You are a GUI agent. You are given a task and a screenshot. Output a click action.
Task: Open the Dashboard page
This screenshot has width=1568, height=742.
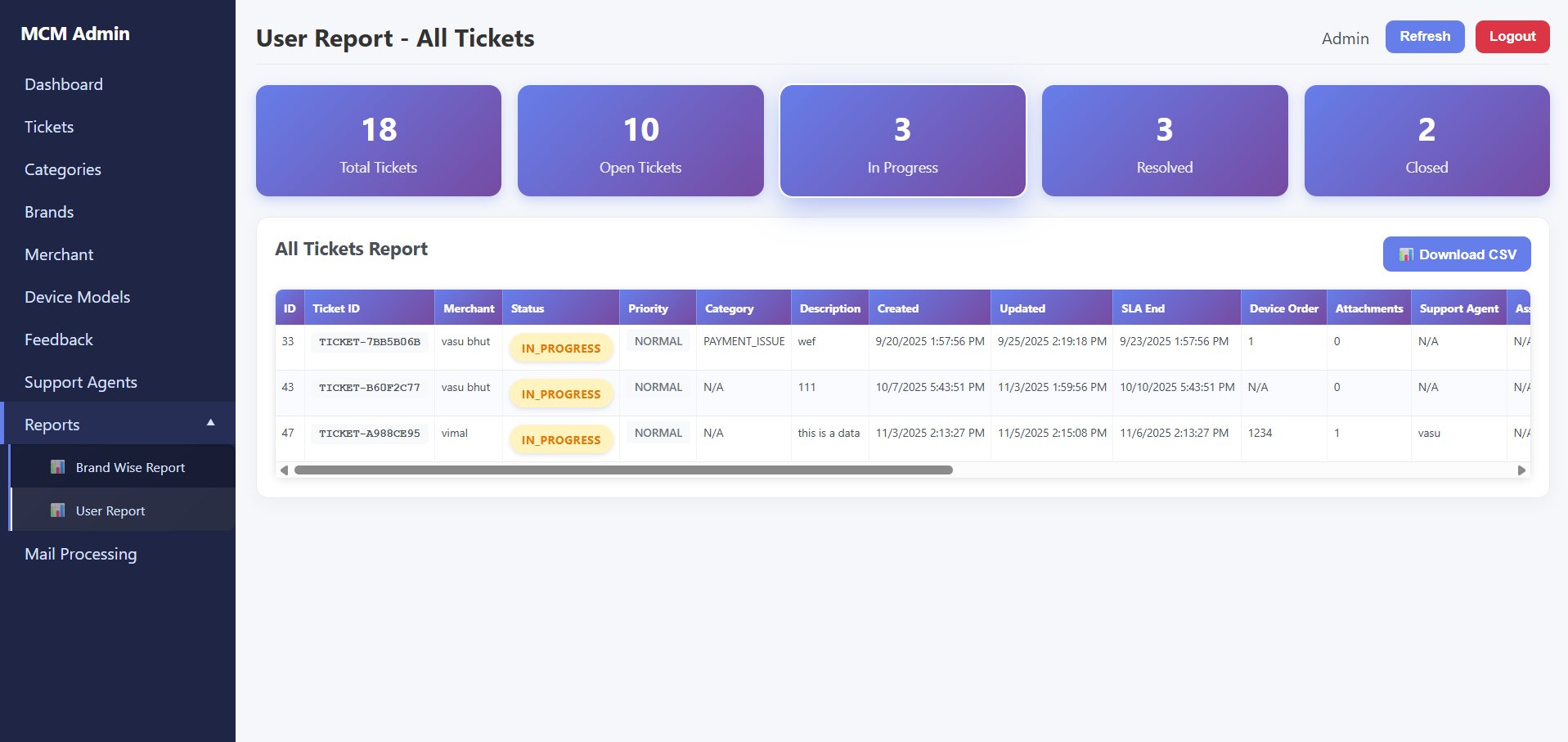64,84
